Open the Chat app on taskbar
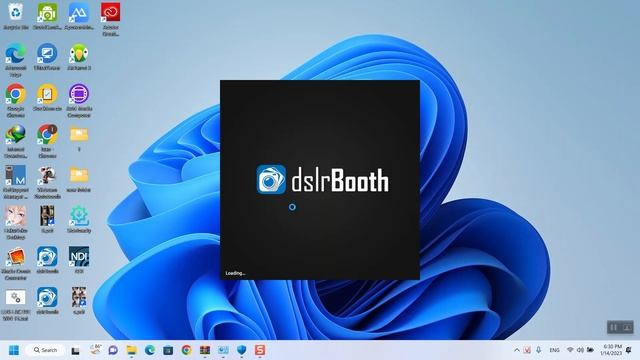 click(x=113, y=350)
